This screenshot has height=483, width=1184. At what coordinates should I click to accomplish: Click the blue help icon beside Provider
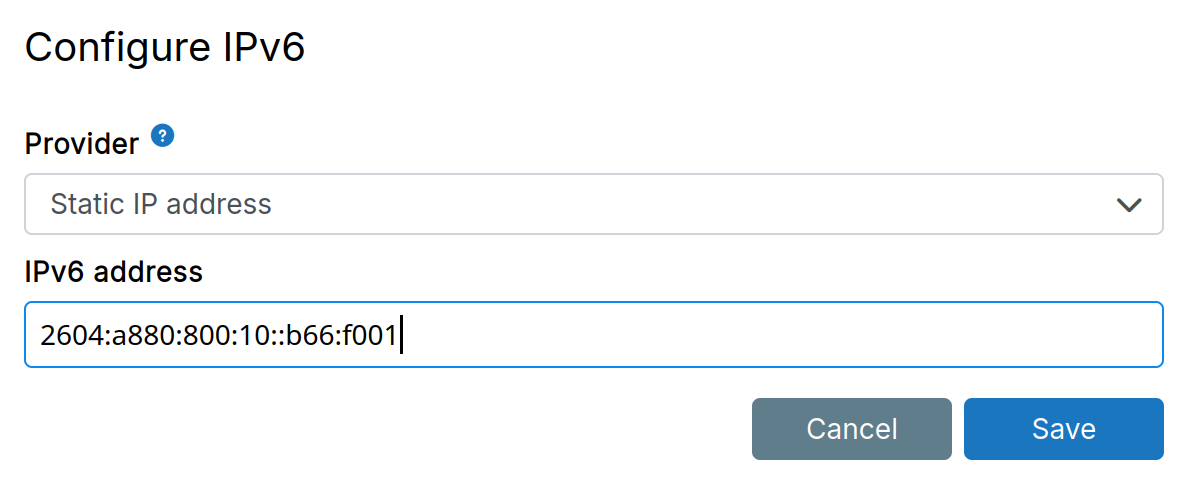[163, 136]
